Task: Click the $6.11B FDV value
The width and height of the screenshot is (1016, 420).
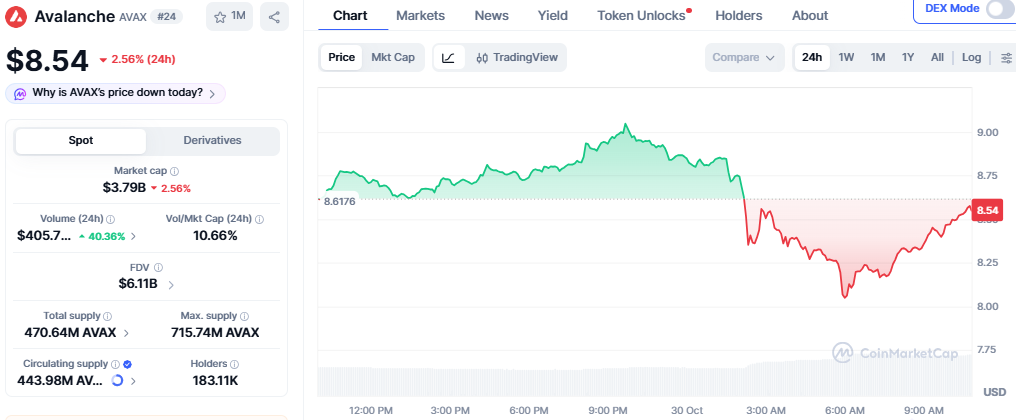Action: [x=138, y=284]
